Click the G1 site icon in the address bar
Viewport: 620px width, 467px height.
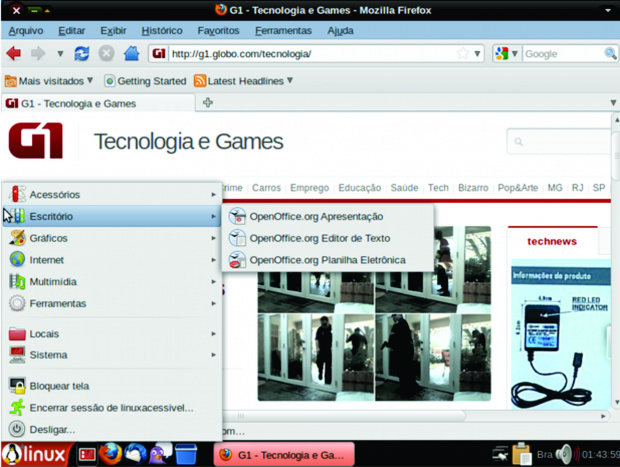(x=159, y=53)
